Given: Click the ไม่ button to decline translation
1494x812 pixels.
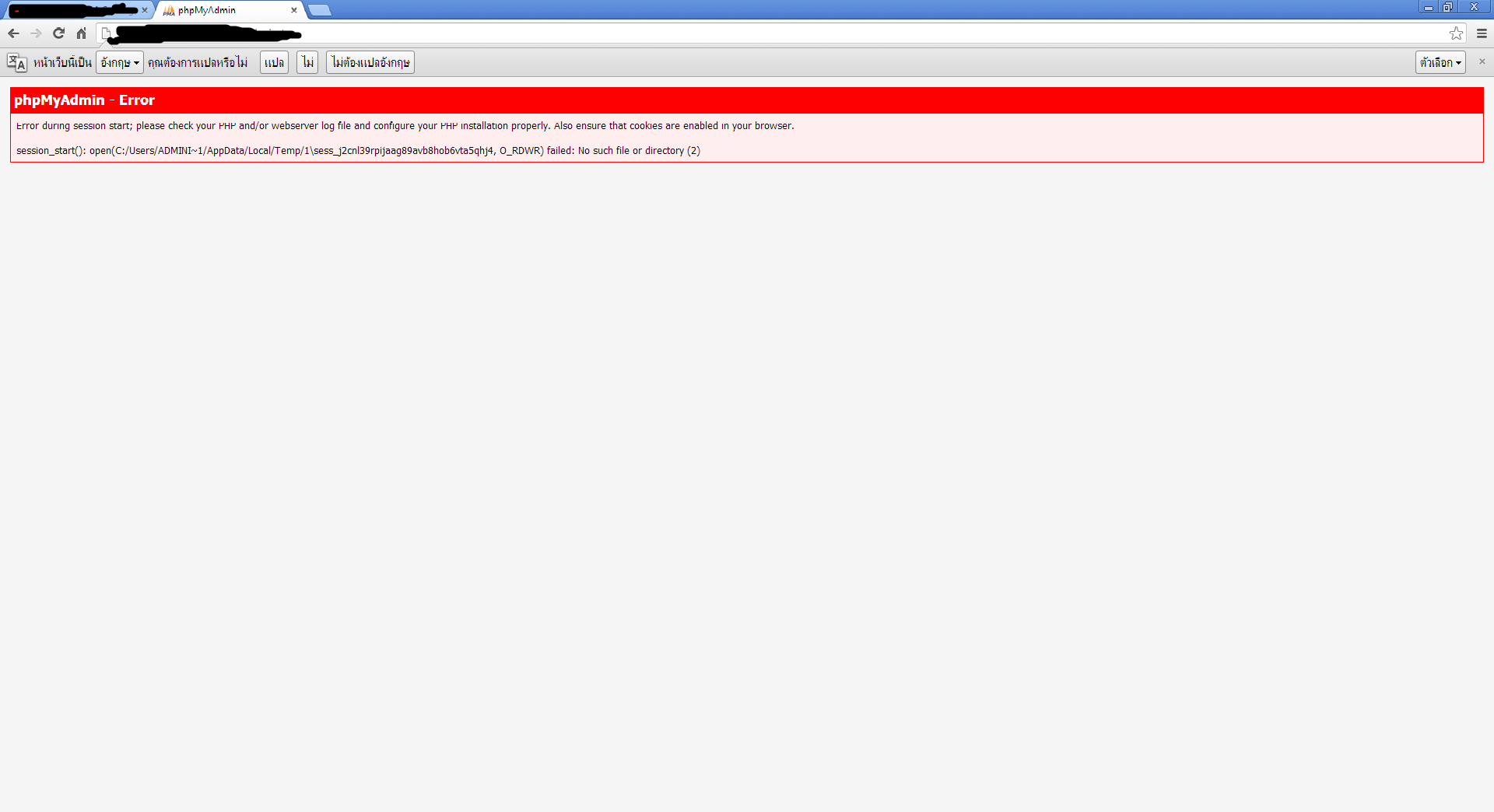Looking at the screenshot, I should pos(307,62).
